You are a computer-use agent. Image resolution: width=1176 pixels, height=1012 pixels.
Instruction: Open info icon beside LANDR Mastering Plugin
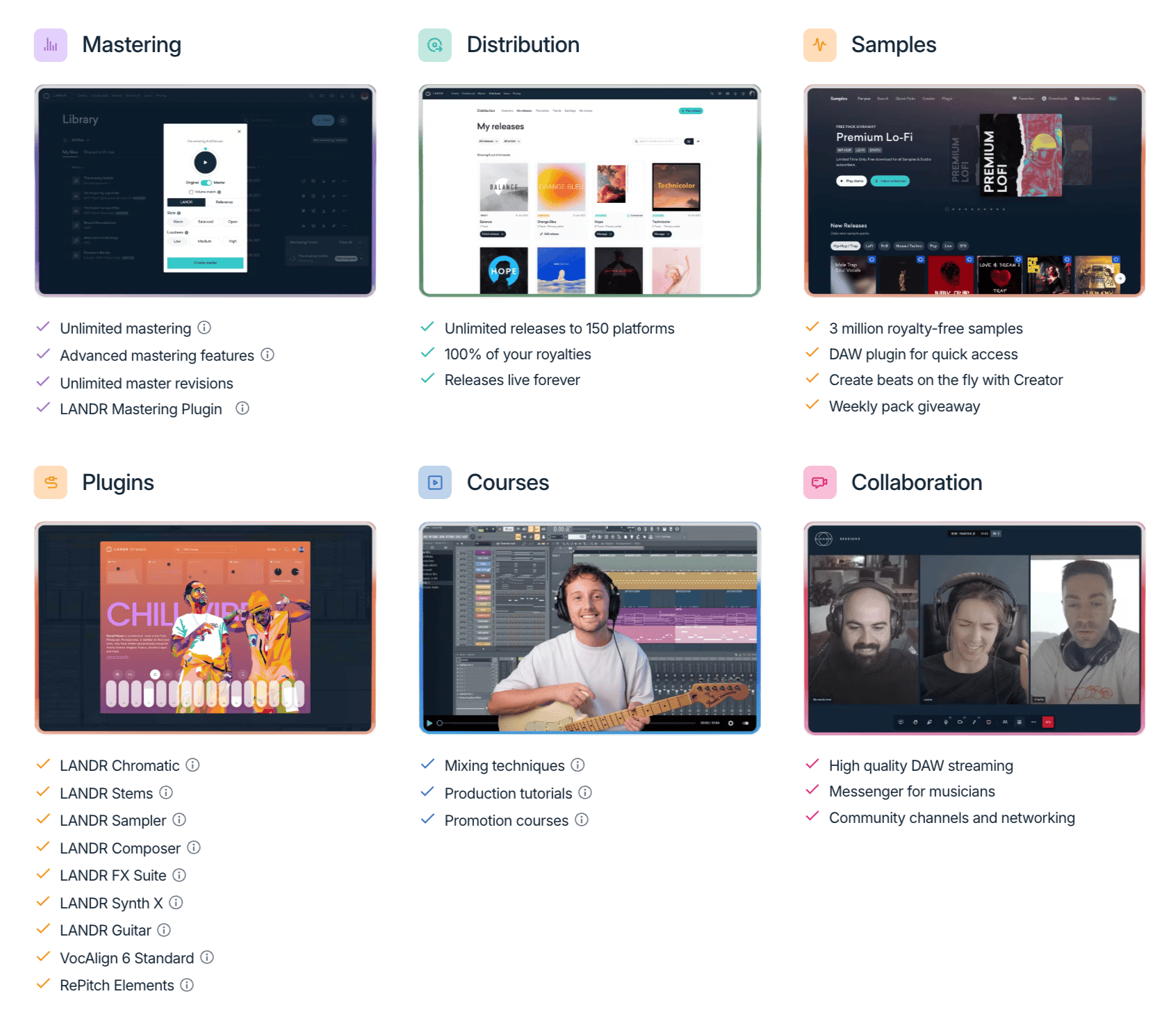[x=243, y=408]
